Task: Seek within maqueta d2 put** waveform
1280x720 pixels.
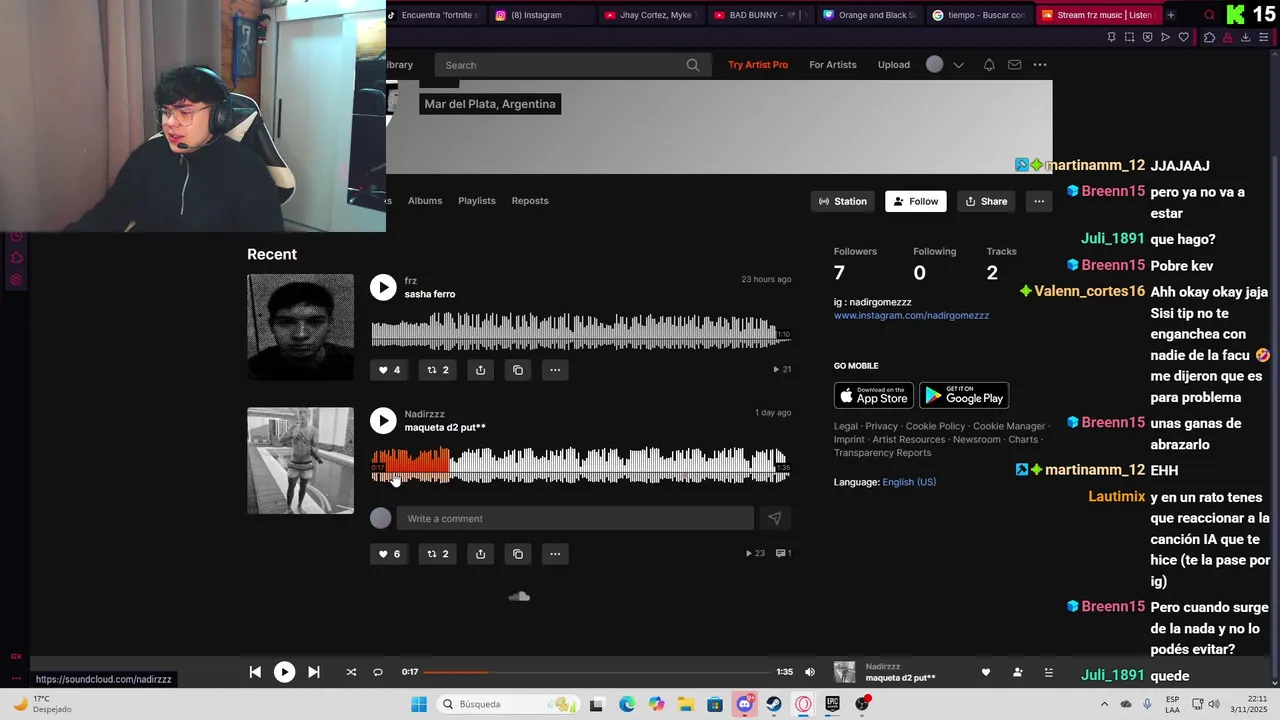Action: tap(580, 466)
